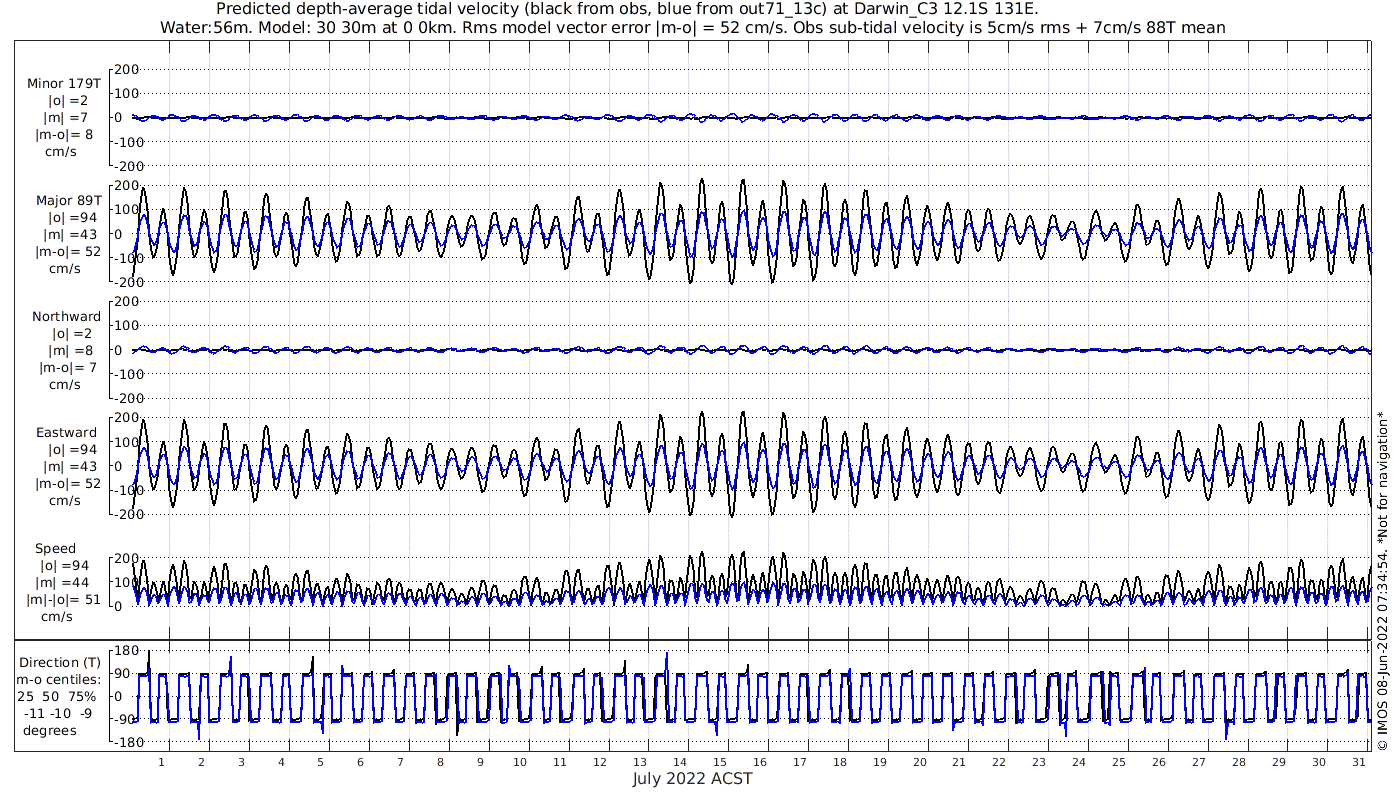Click the "-90" tick on the Direction axis

(x=126, y=720)
